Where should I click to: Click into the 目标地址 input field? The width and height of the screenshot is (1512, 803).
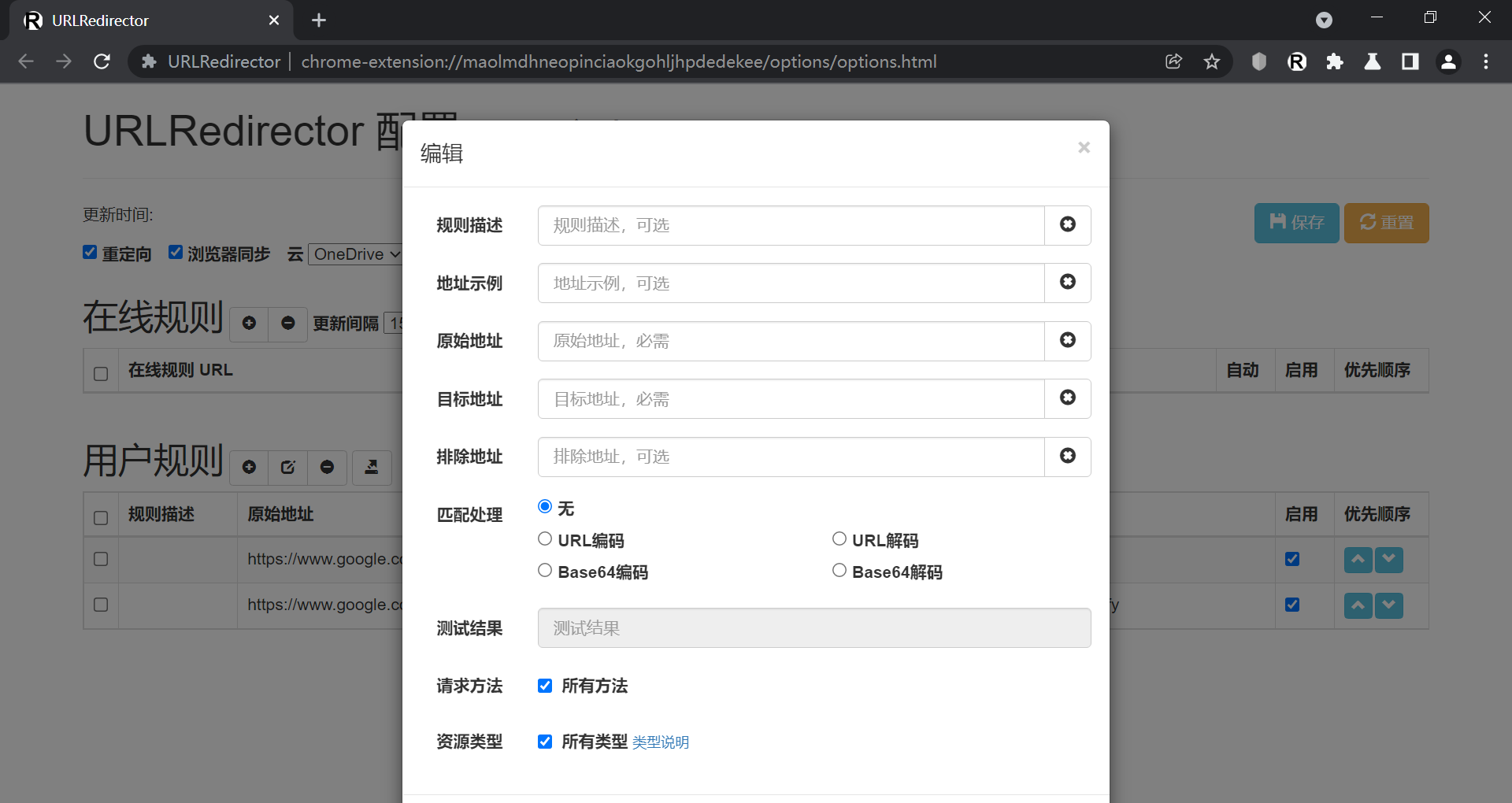(x=791, y=399)
